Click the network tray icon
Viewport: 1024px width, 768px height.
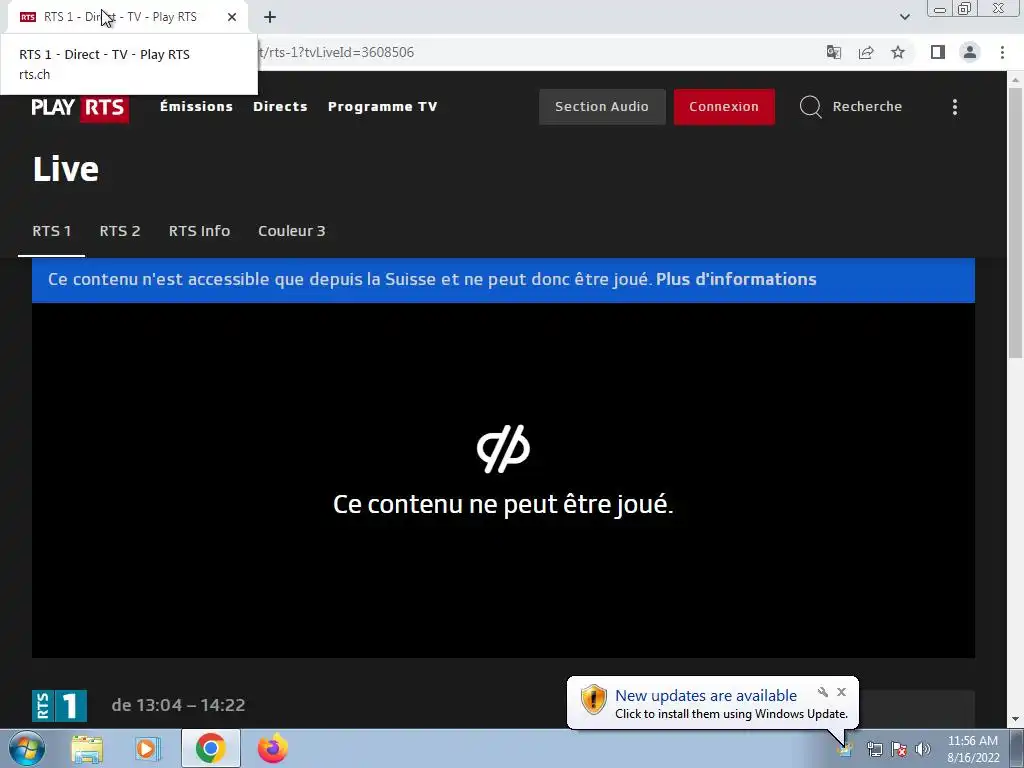click(x=874, y=749)
